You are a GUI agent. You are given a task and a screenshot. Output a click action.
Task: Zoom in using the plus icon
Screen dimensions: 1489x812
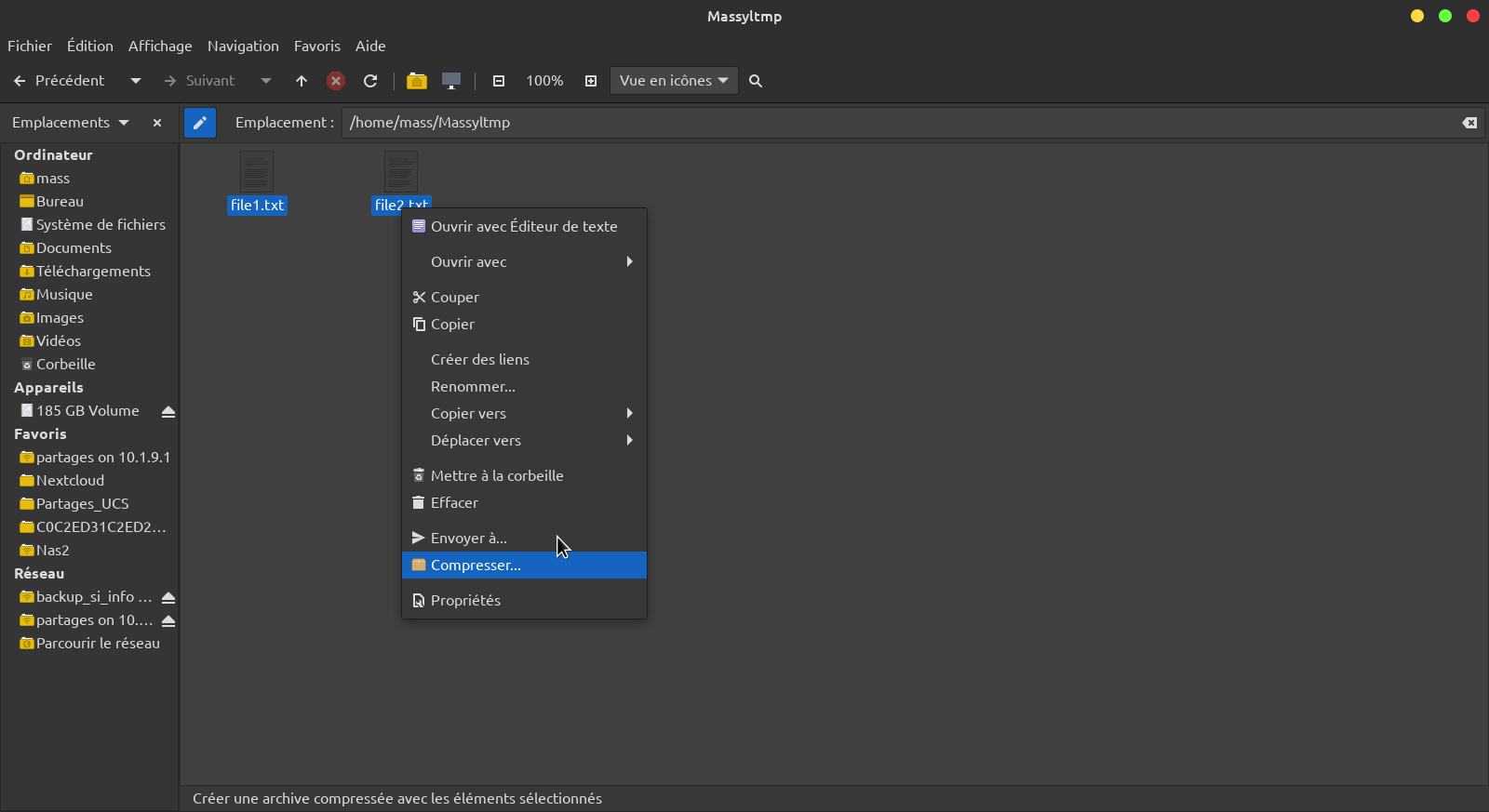(591, 81)
